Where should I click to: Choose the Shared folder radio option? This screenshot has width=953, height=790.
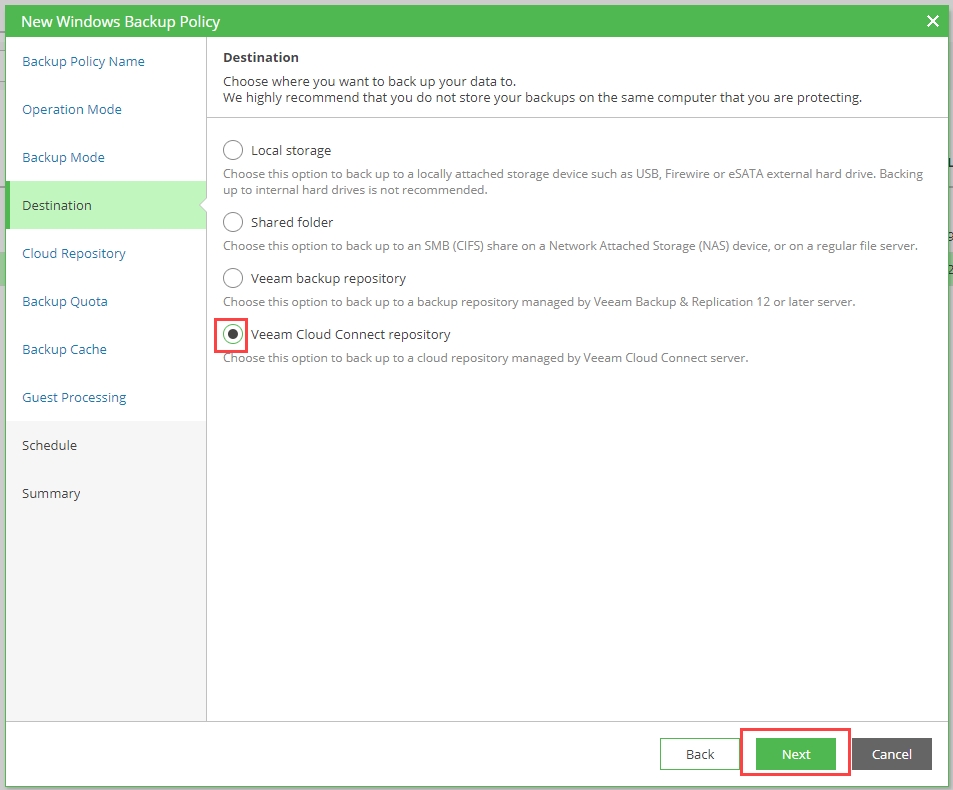[233, 222]
